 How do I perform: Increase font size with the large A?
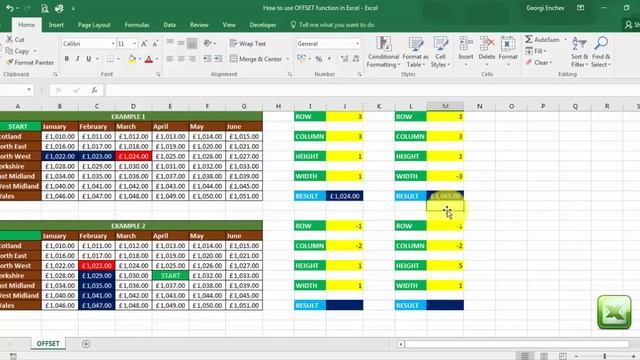(x=144, y=44)
